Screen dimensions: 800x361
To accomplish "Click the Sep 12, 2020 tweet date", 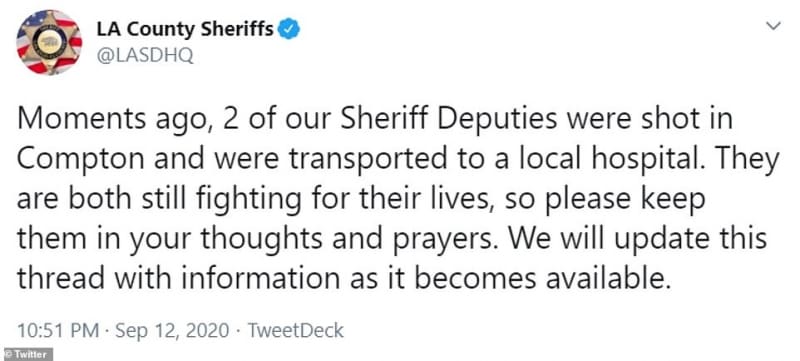I will tap(171, 331).
